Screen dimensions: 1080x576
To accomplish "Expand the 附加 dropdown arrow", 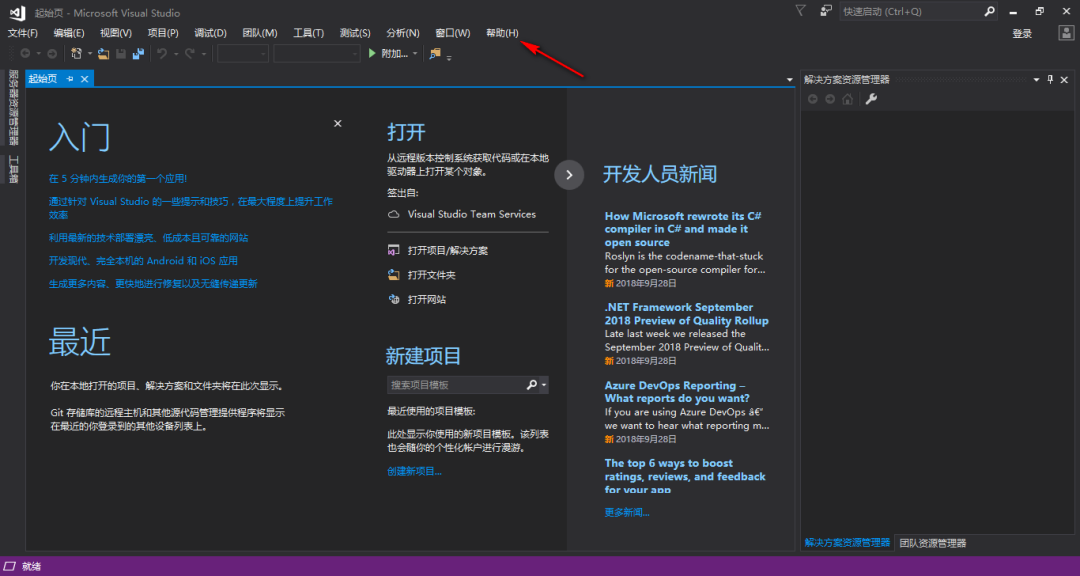I will pyautogui.click(x=413, y=53).
